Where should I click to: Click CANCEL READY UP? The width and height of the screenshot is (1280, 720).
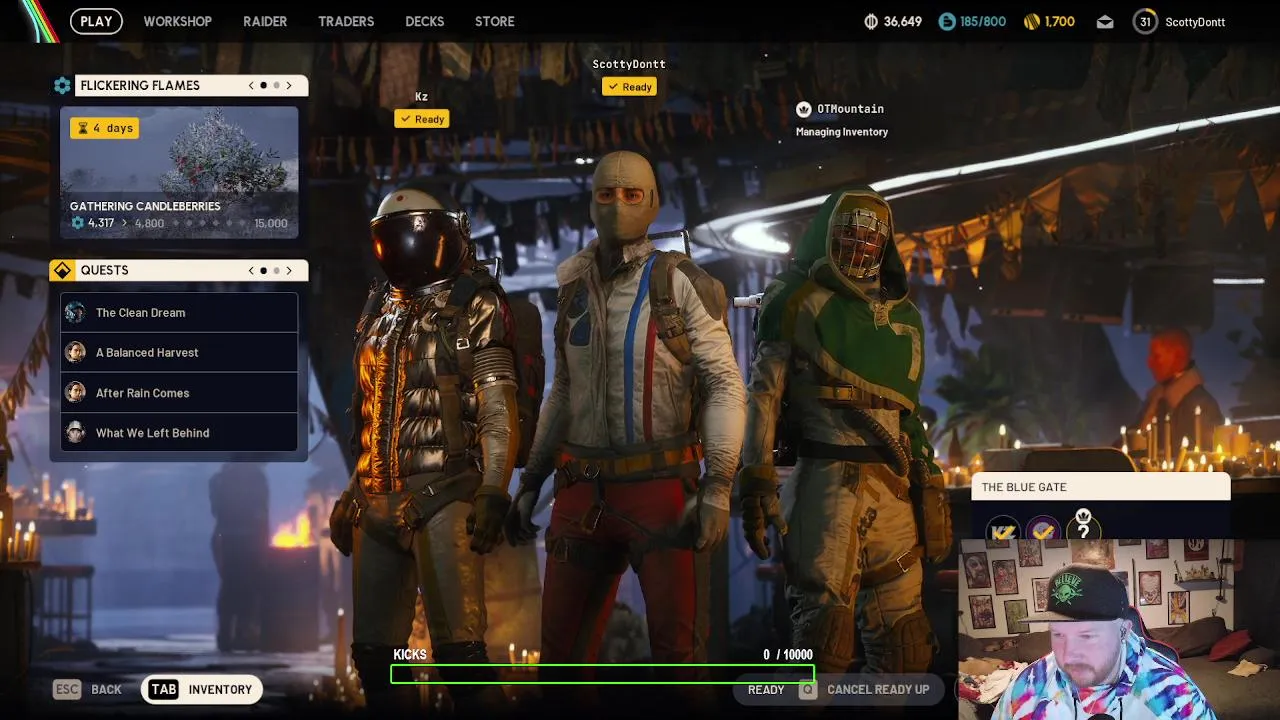tap(878, 690)
